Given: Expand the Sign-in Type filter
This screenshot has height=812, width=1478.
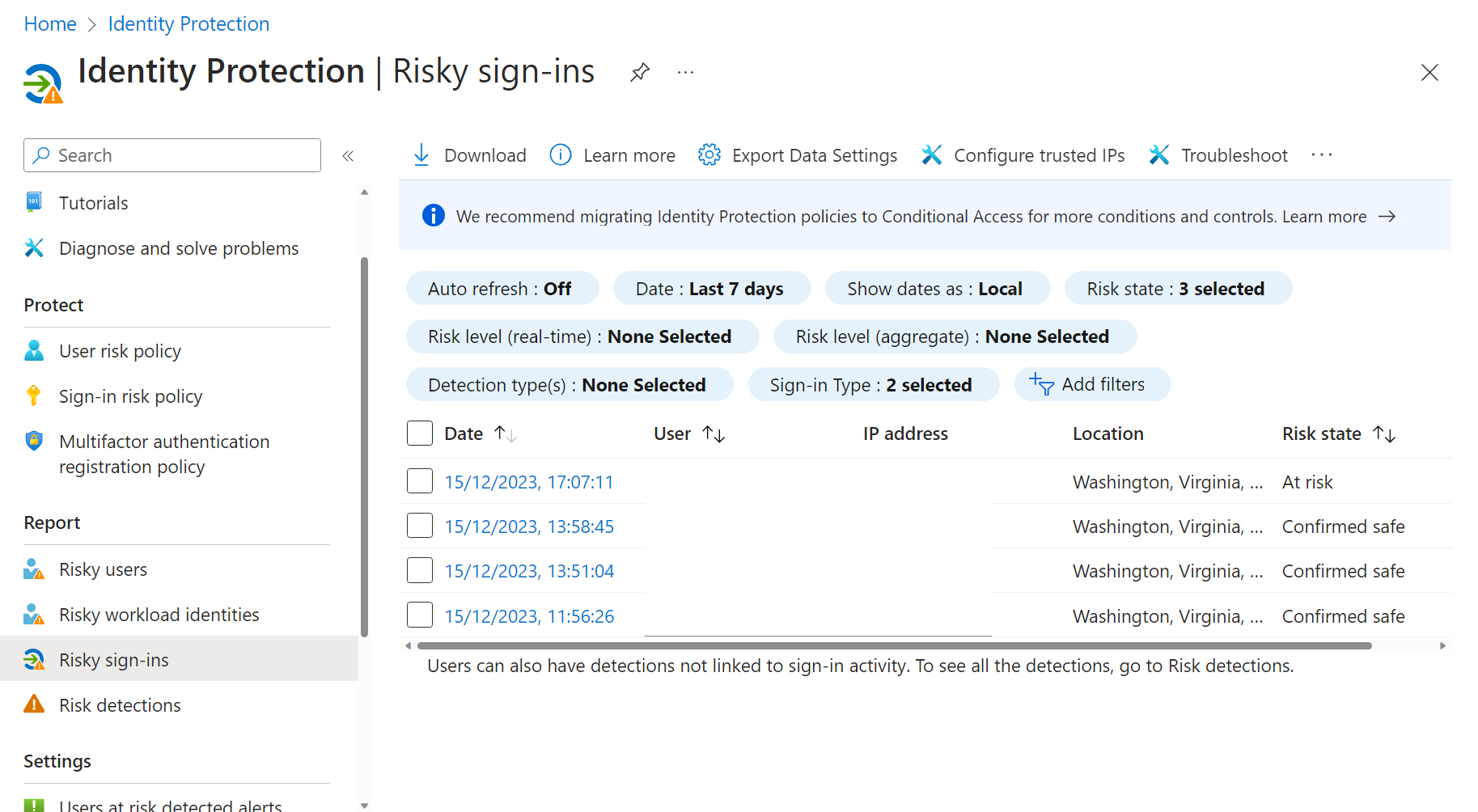Looking at the screenshot, I should 873,385.
